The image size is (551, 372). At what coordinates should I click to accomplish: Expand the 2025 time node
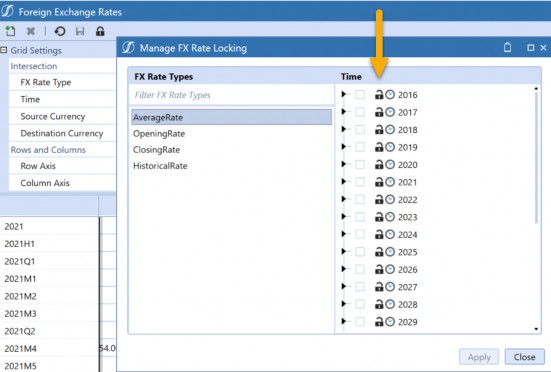[344, 252]
